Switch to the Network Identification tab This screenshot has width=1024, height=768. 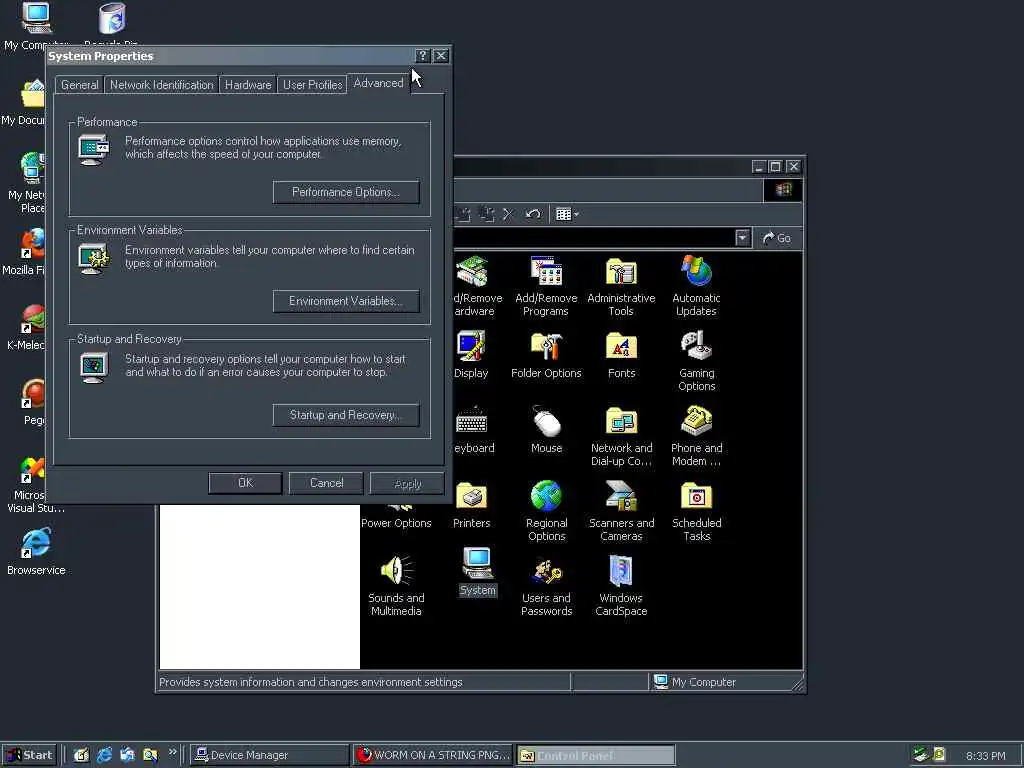161,85
